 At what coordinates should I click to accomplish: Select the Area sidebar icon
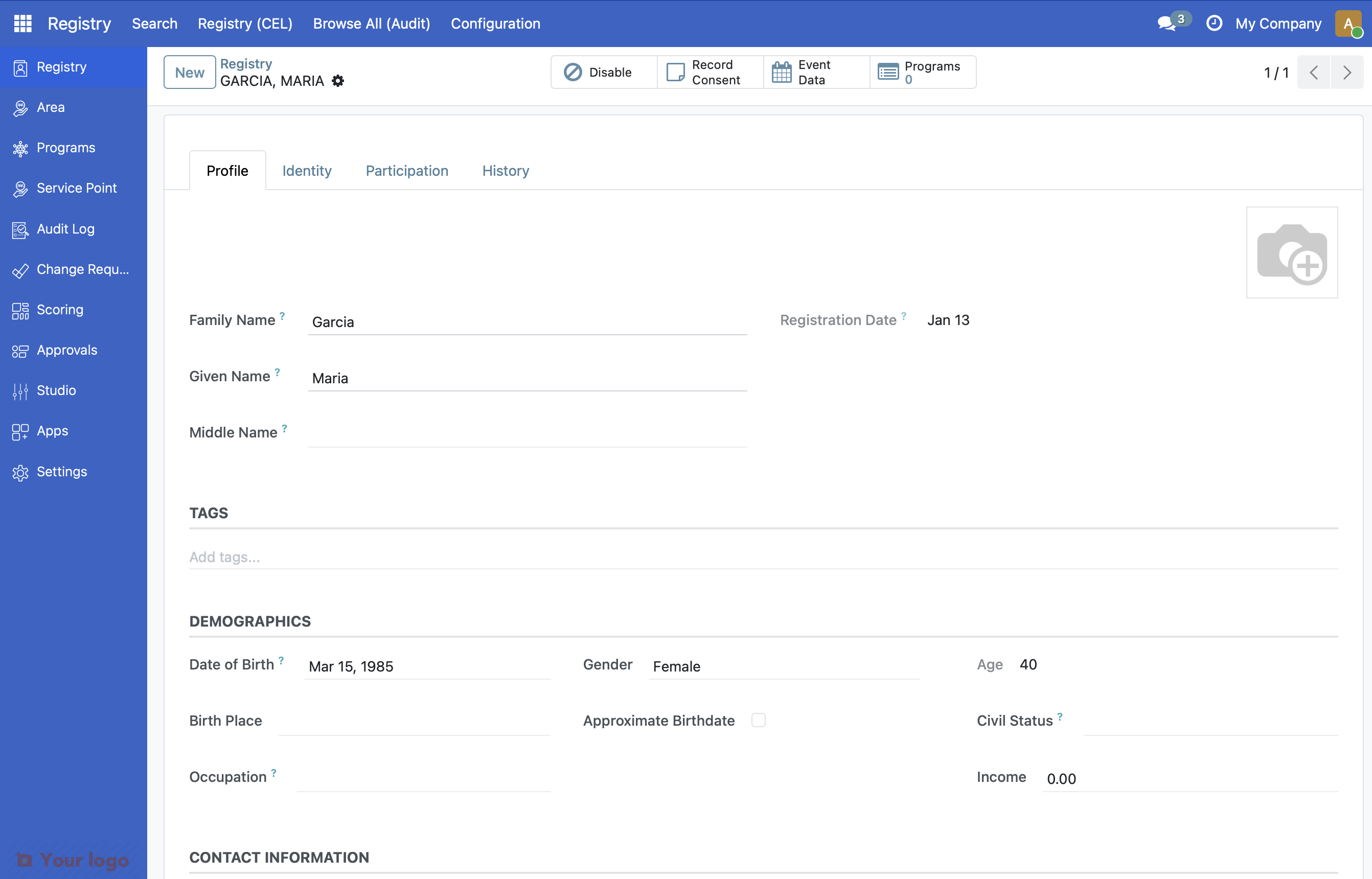[20, 107]
